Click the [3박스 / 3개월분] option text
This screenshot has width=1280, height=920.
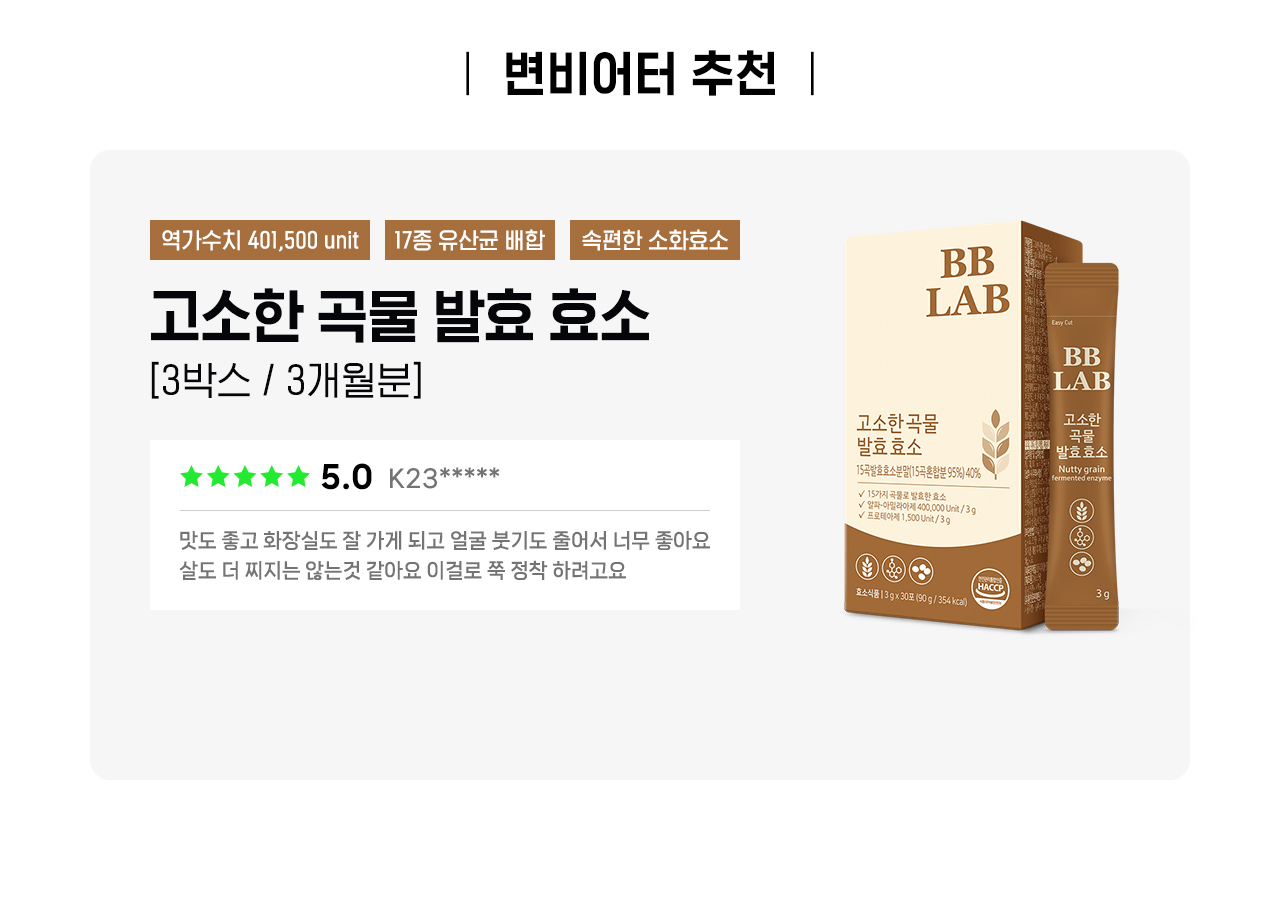point(286,381)
